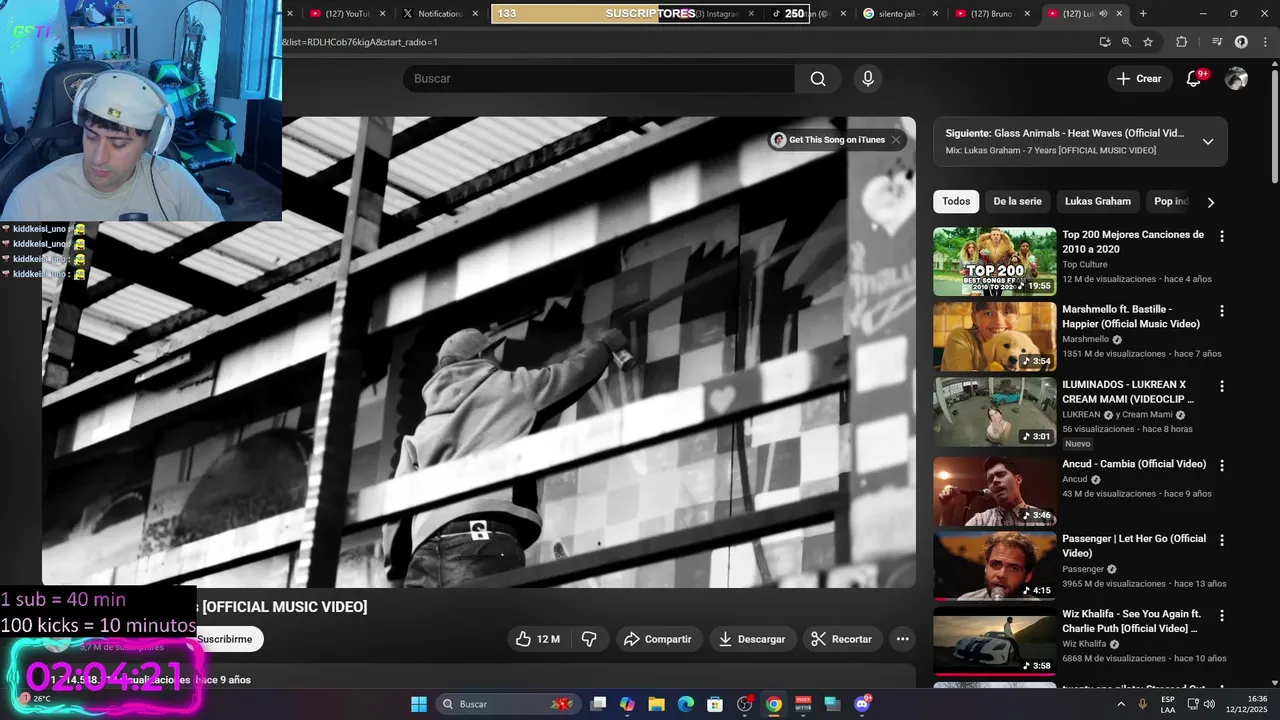This screenshot has height=720, width=1280.
Task: Open Copilot from the taskbar
Action: point(627,704)
